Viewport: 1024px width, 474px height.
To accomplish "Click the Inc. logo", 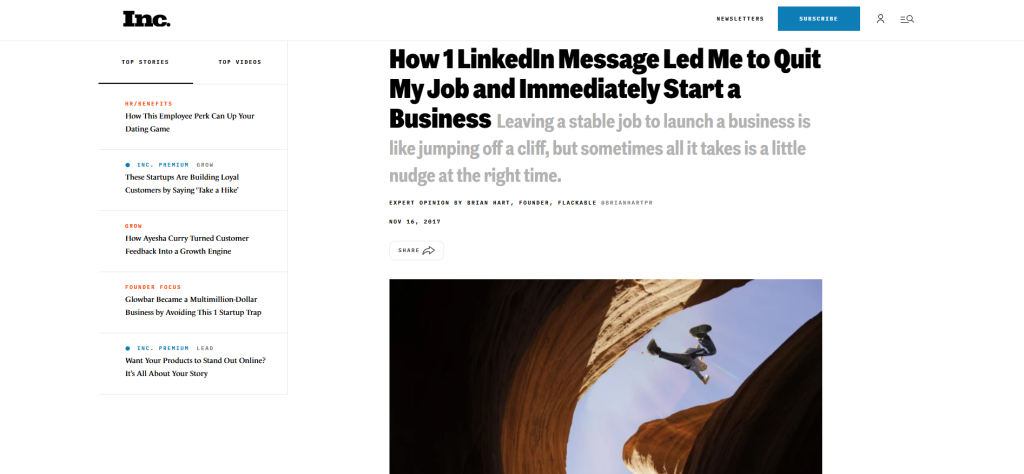I will [x=146, y=18].
